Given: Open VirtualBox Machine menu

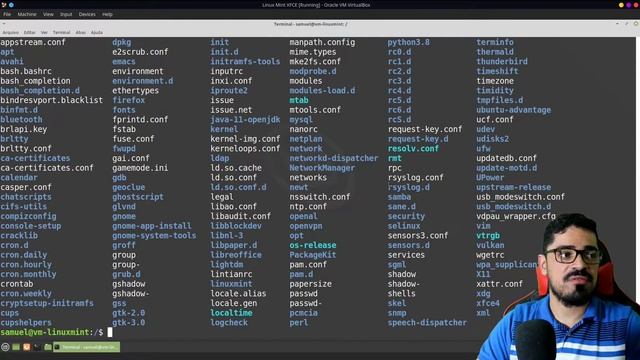Looking at the screenshot, I should point(27,14).
